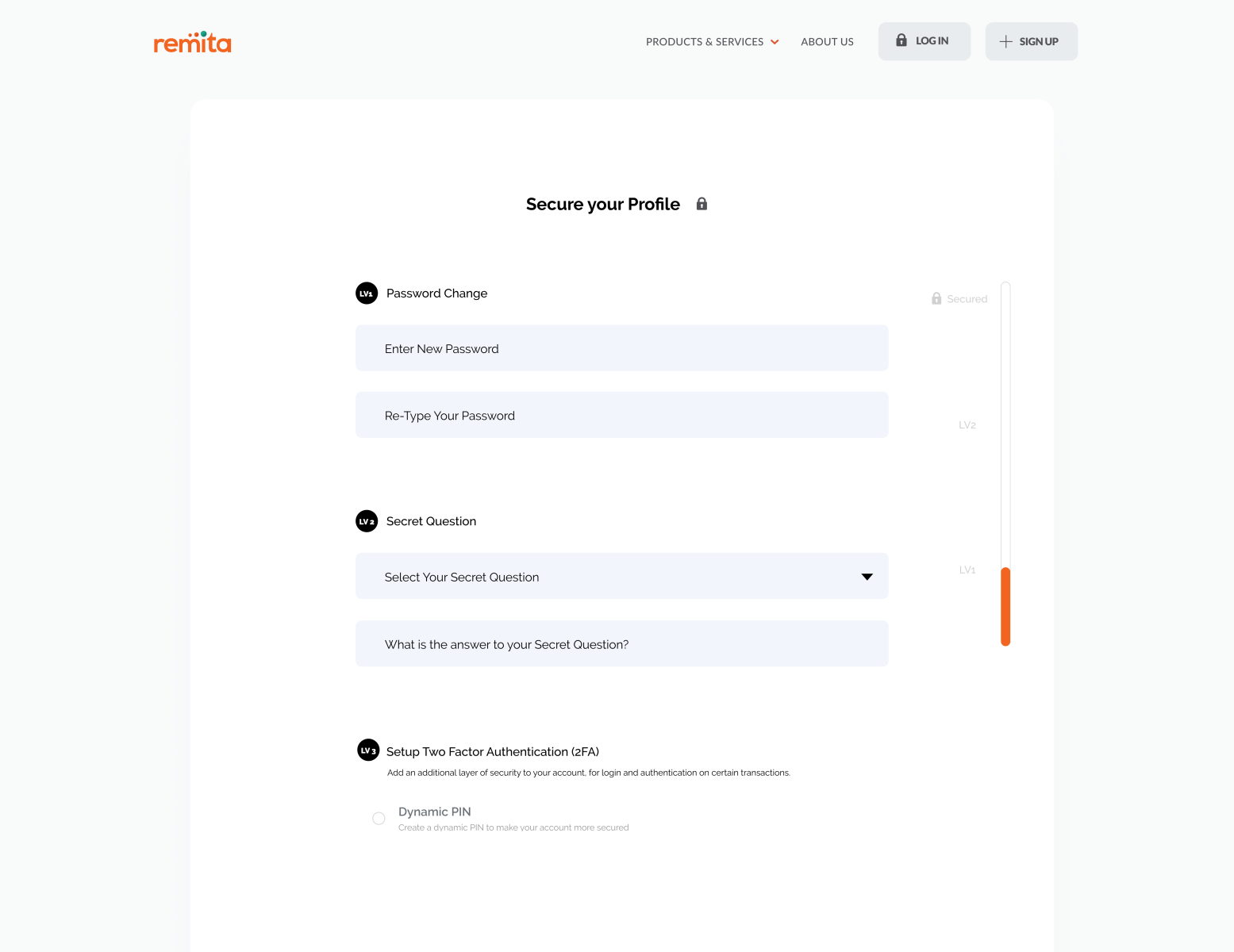Click the secret question dropdown arrow
1234x952 pixels.
point(867,577)
